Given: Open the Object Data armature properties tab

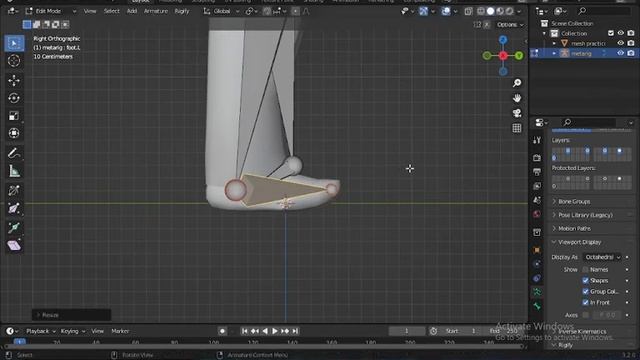Looking at the screenshot, I should (537, 292).
